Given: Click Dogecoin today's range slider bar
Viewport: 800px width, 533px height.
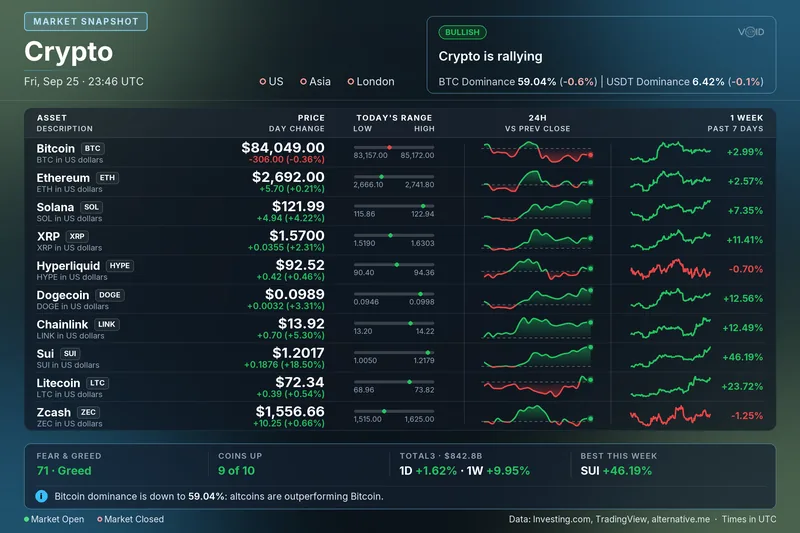Looking at the screenshot, I should point(394,294).
